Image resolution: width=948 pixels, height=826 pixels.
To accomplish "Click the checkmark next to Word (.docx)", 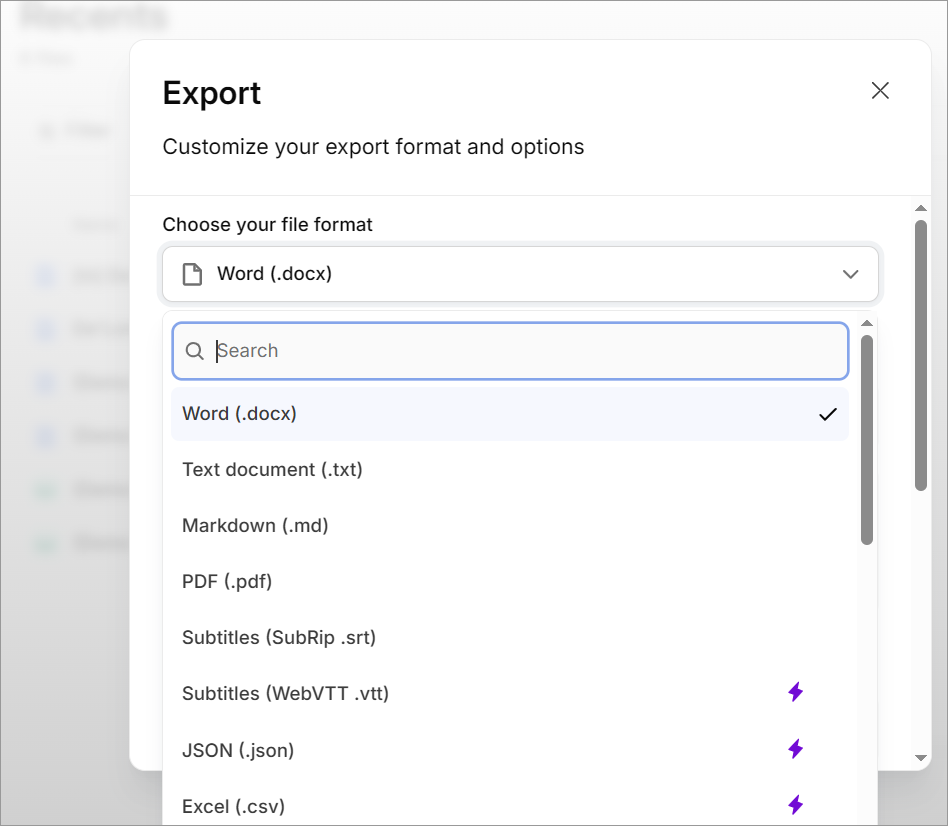I will (828, 414).
